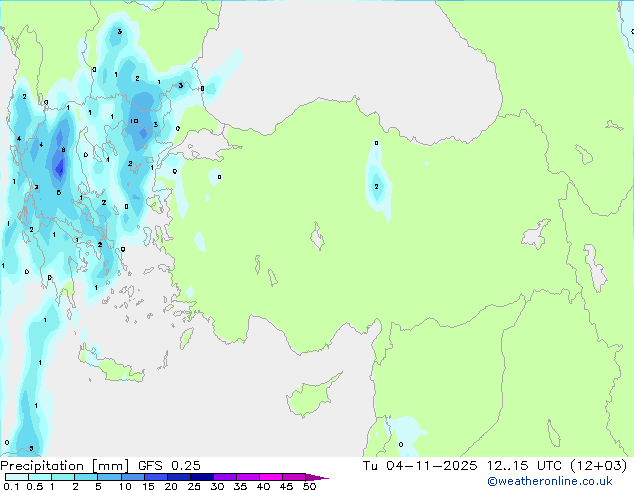Click the legend value label "30"
This screenshot has height=490, width=634.
pos(217,486)
